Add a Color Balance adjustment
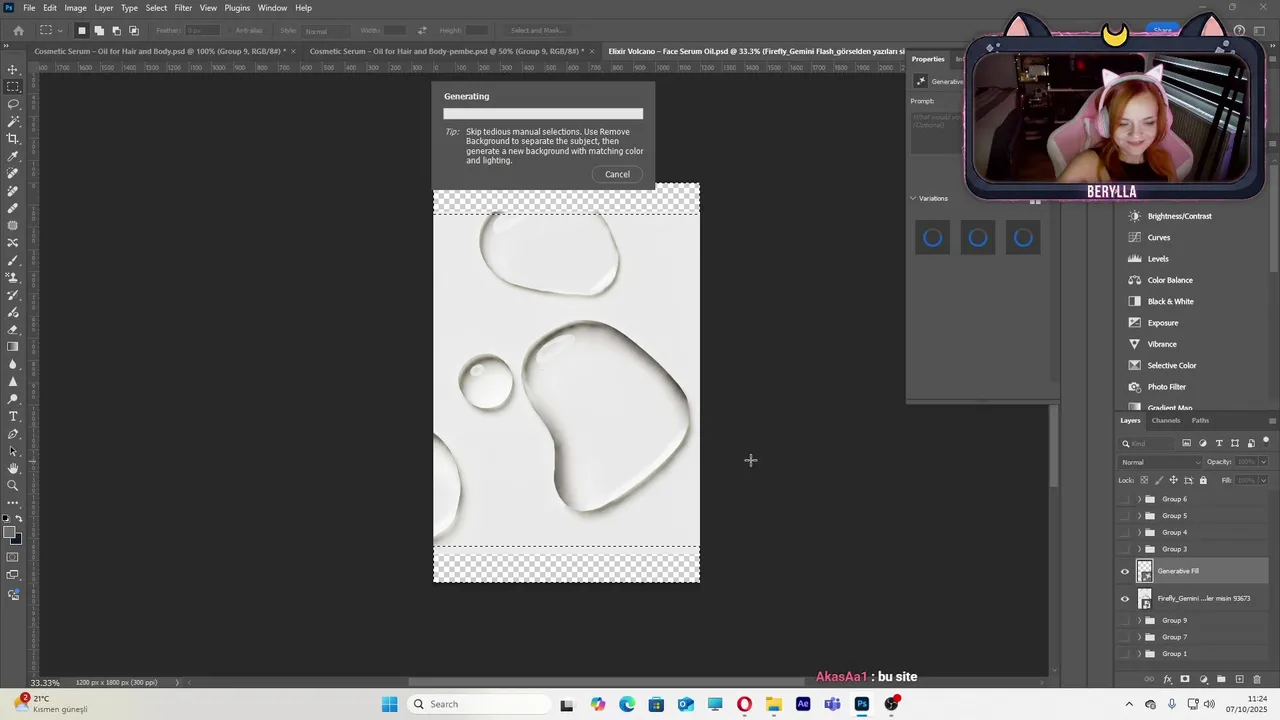 coord(1170,280)
